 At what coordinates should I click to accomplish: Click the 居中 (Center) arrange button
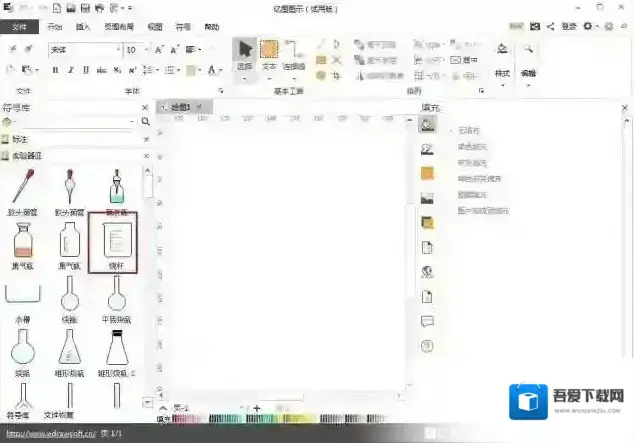coord(464,60)
